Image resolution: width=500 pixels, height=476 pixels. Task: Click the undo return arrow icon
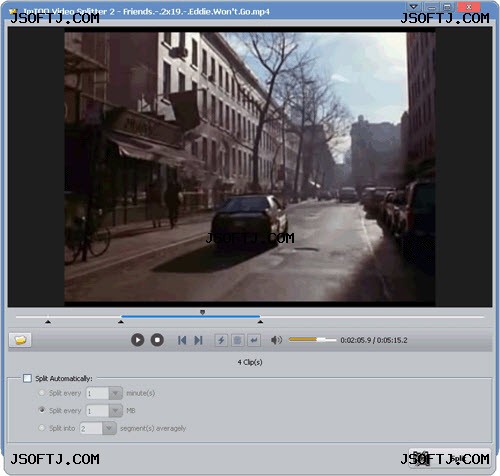[254, 340]
